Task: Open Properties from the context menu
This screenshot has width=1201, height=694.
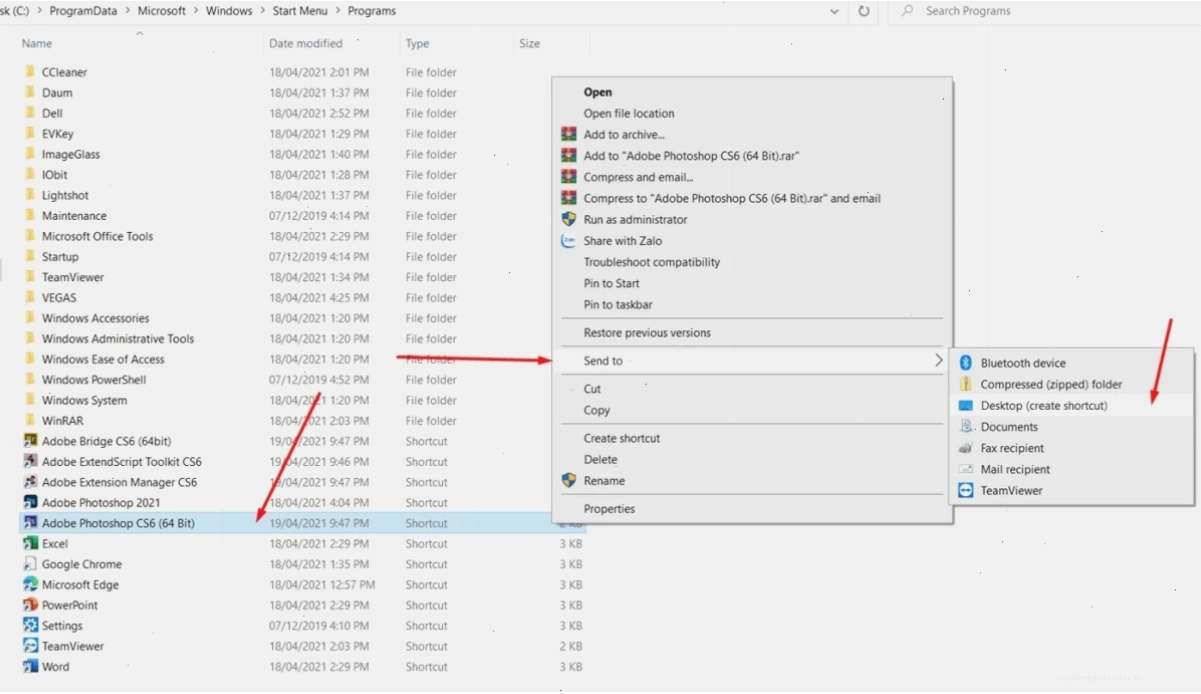Action: 609,509
